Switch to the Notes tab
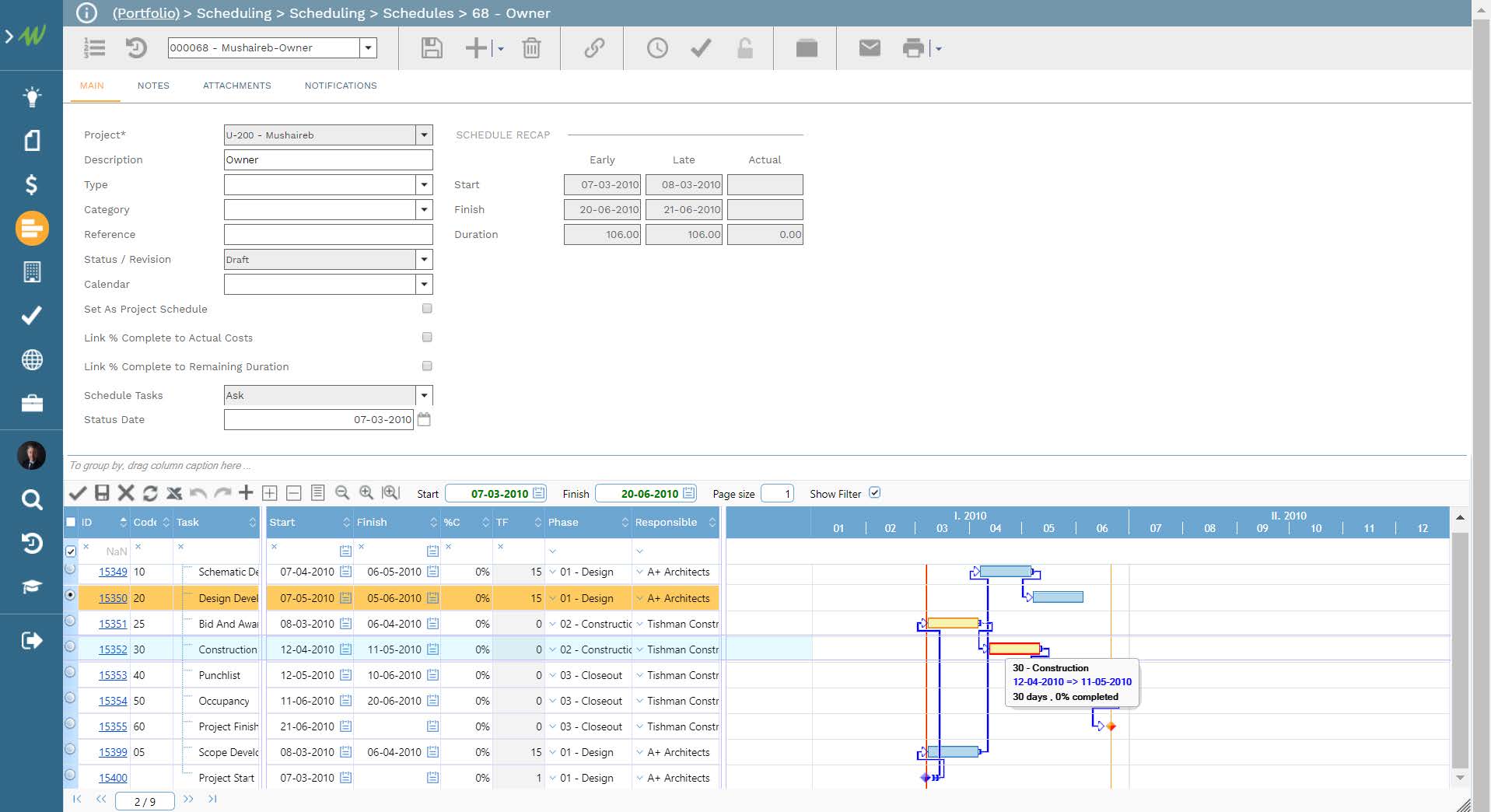 153,86
